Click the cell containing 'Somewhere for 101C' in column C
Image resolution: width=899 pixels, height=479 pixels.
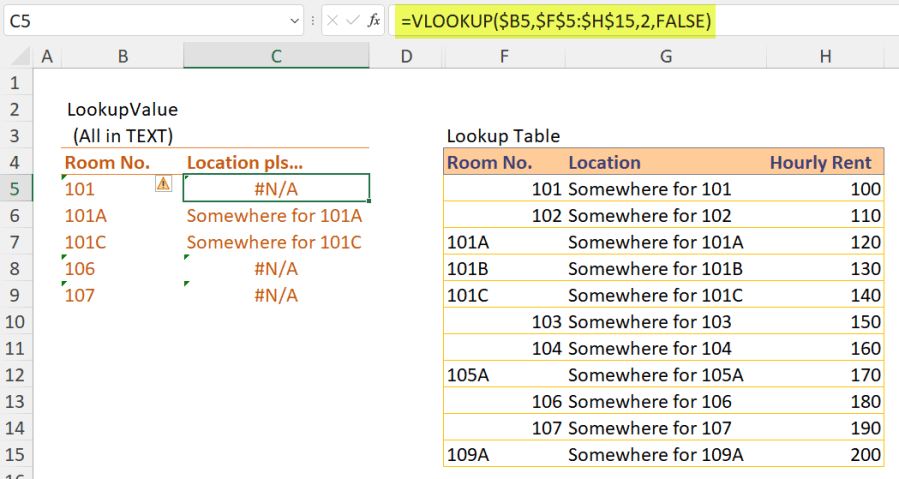pos(276,242)
